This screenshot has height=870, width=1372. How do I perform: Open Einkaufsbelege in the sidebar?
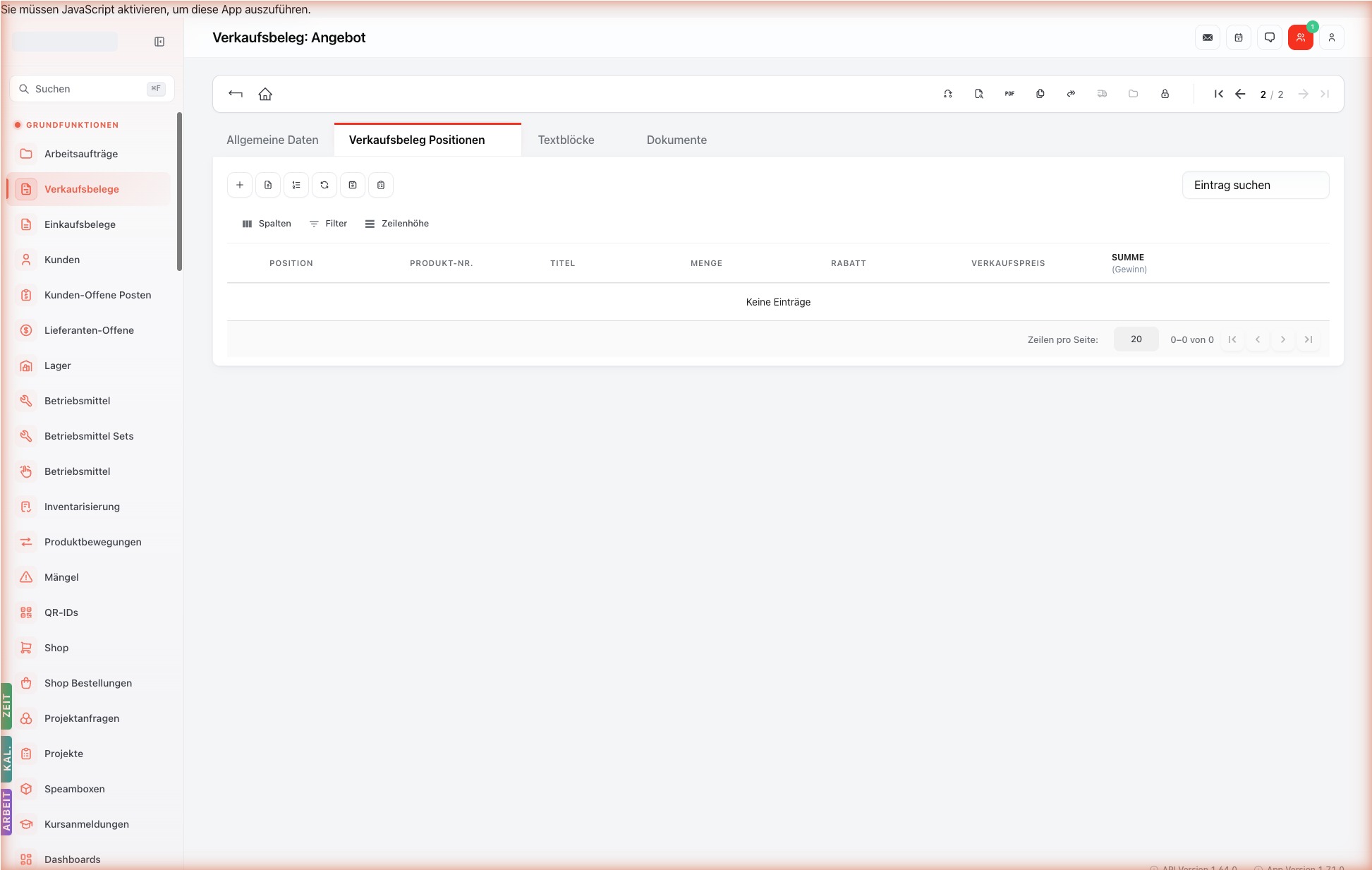pyautogui.click(x=88, y=224)
